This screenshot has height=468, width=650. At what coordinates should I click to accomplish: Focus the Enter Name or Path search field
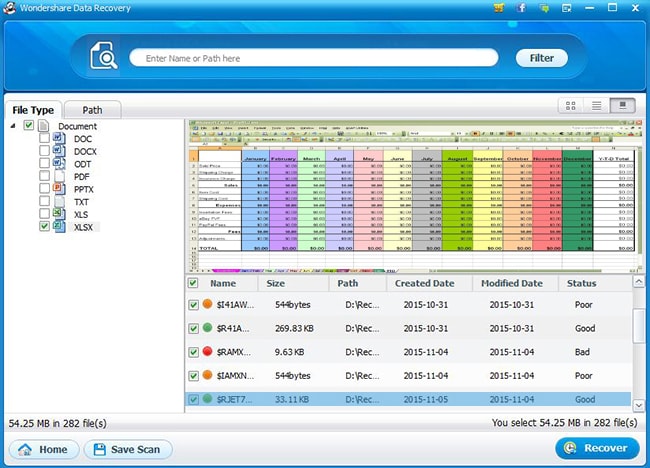coord(314,58)
